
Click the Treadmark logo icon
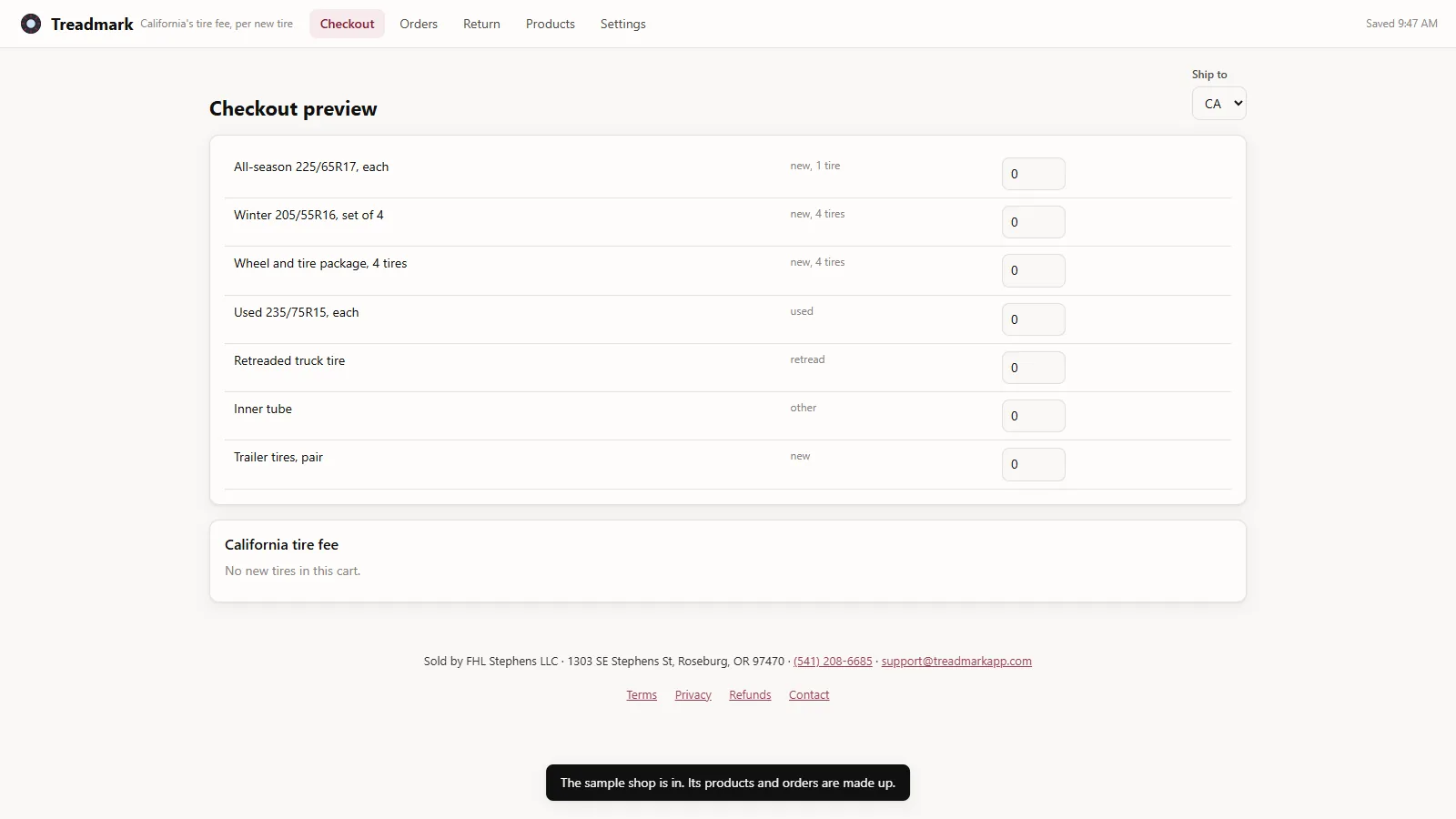click(x=31, y=24)
